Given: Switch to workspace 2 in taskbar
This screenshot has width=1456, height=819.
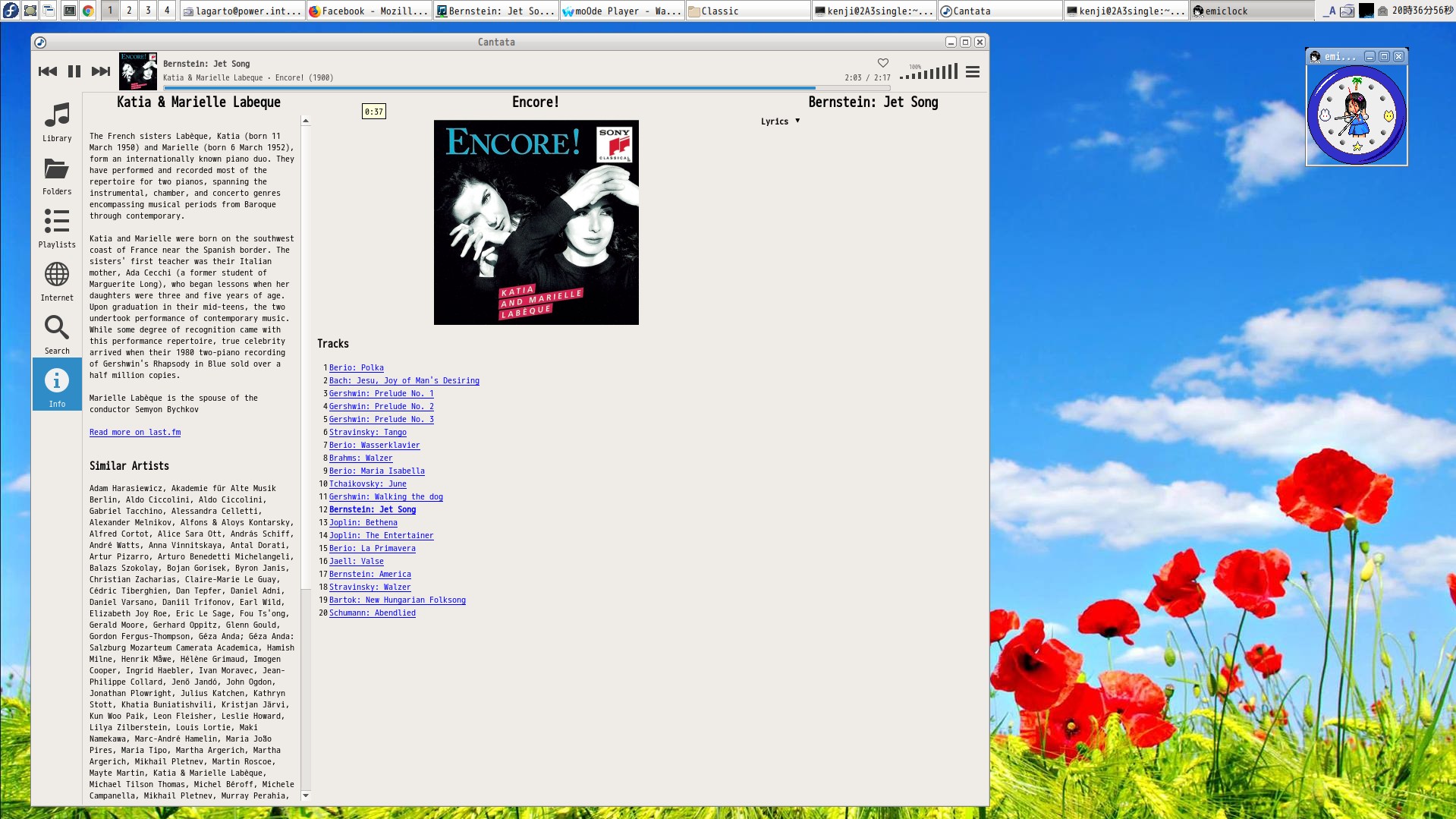Looking at the screenshot, I should (129, 11).
